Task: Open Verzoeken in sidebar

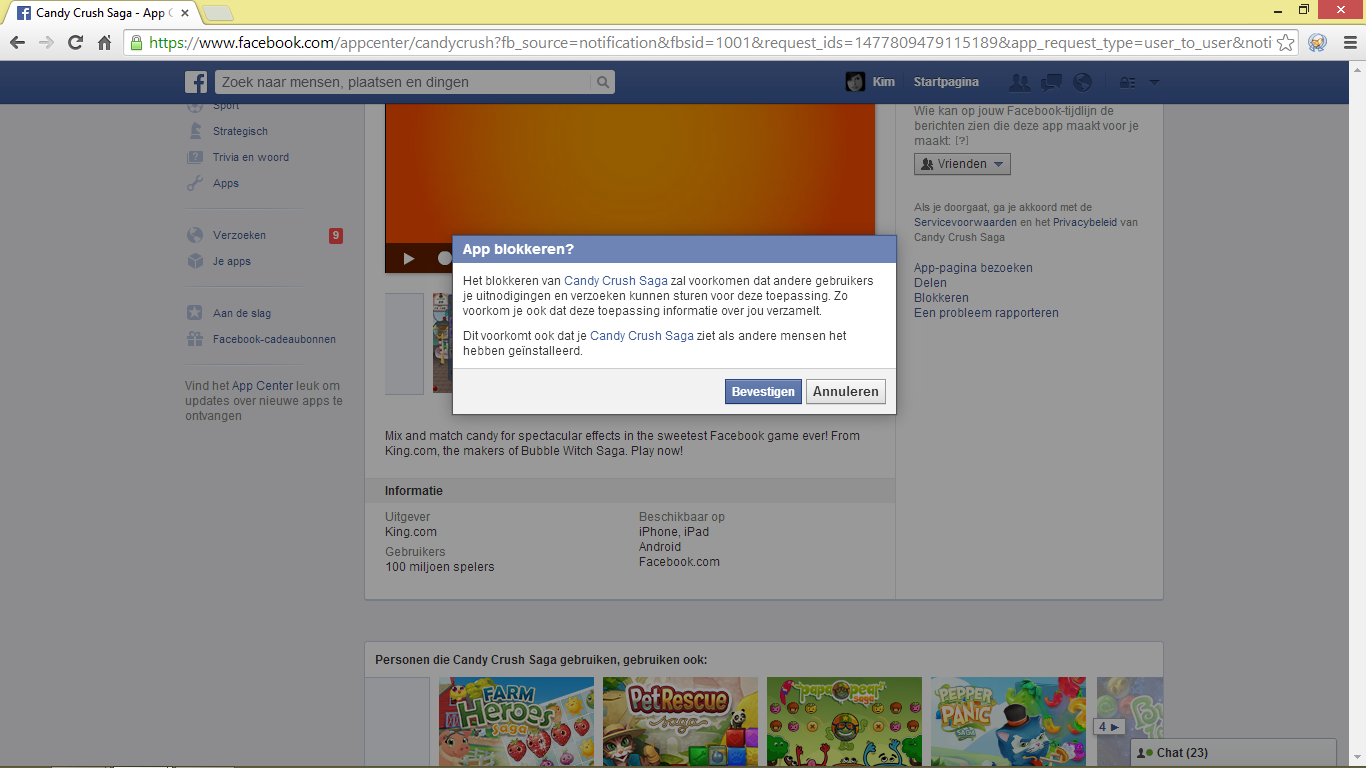Action: (x=239, y=235)
